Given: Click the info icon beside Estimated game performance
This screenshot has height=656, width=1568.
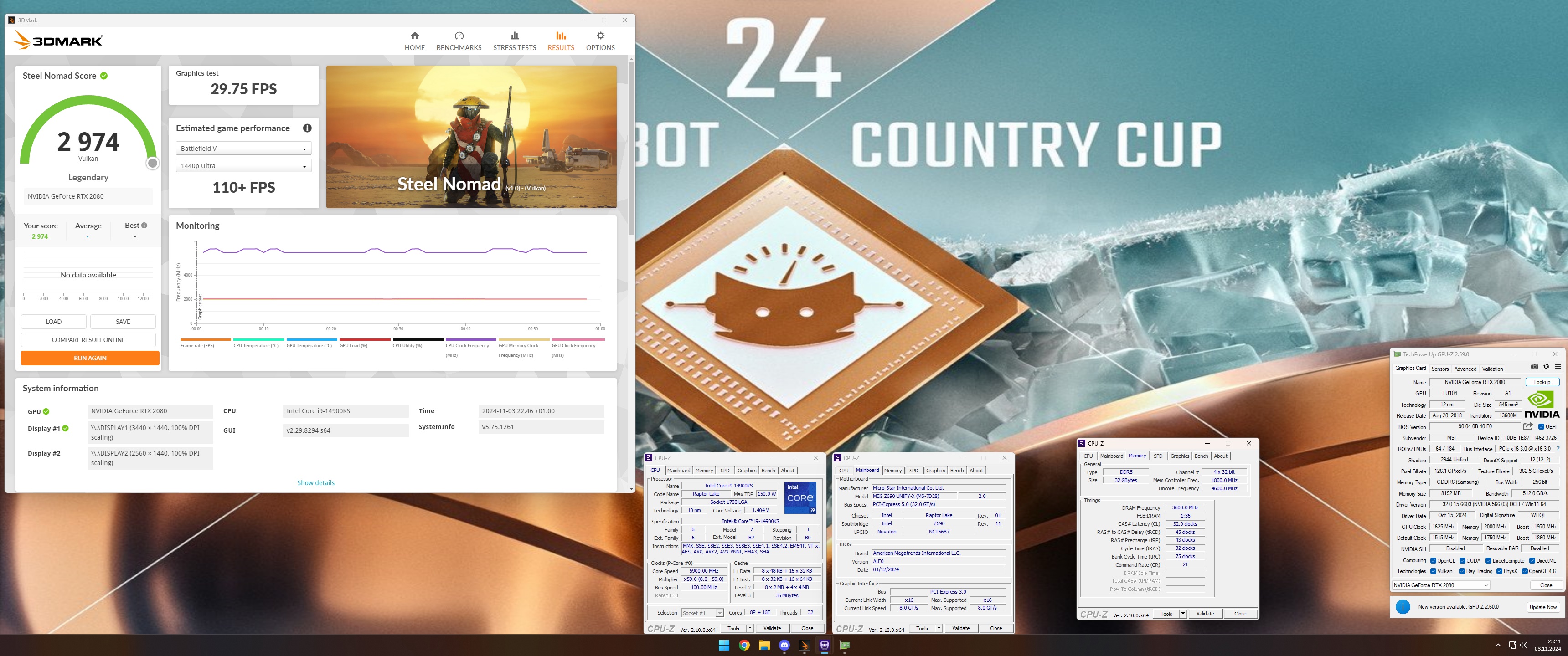Looking at the screenshot, I should click(x=307, y=128).
